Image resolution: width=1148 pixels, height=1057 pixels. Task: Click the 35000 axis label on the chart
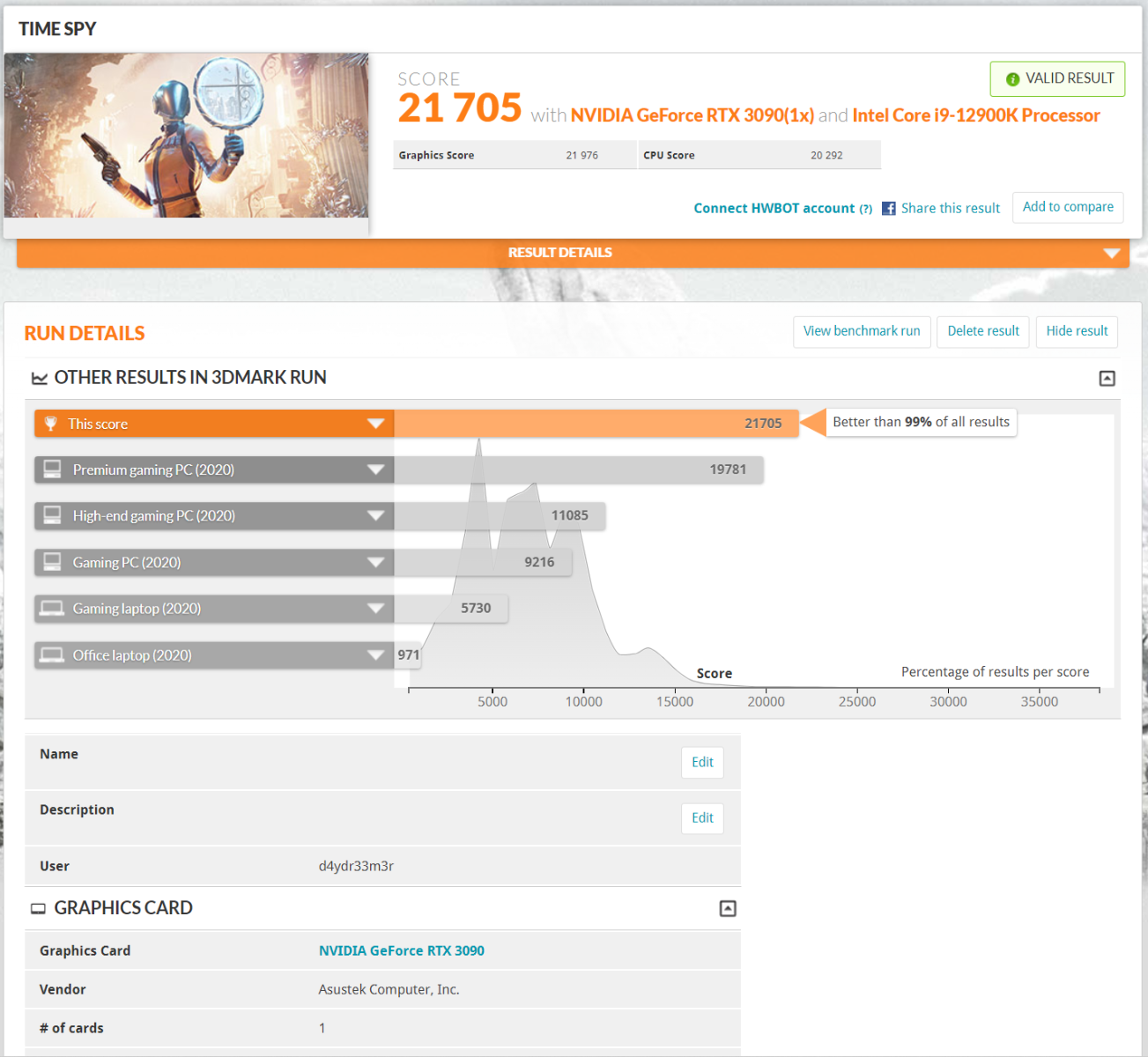(1040, 702)
